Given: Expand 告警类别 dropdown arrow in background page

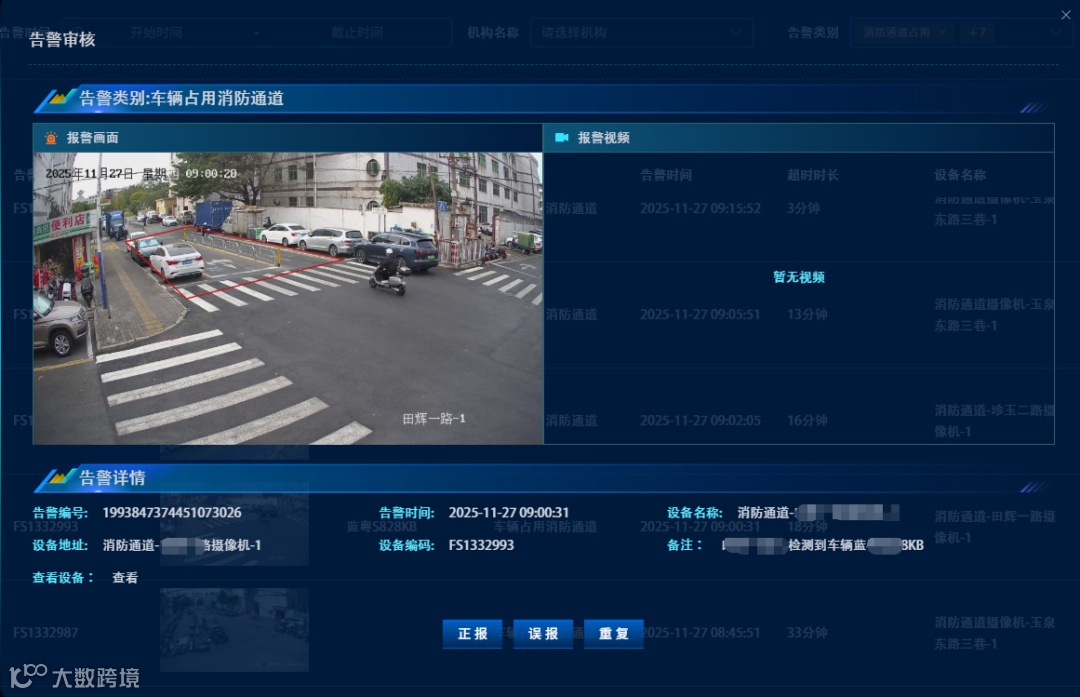Looking at the screenshot, I should pos(1055,32).
